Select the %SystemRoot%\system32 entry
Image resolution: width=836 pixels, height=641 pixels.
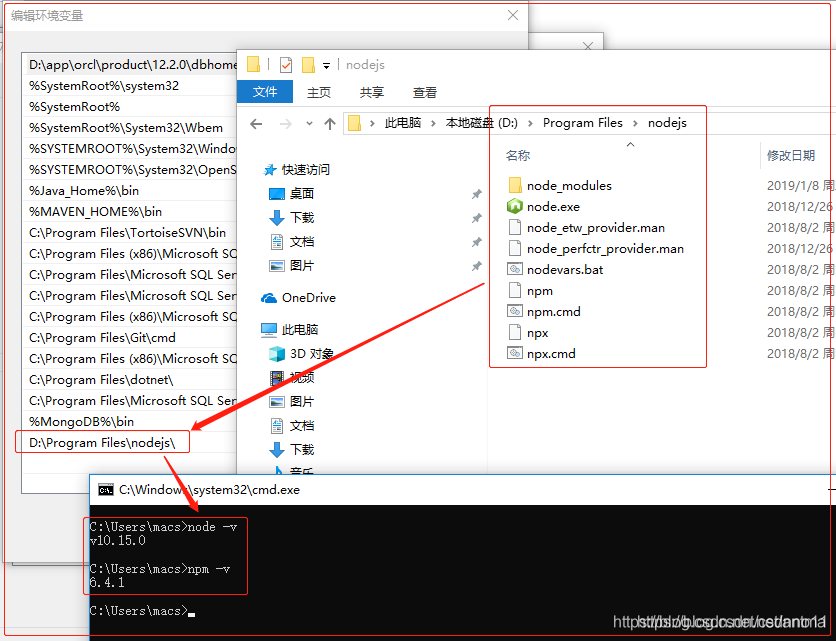[130, 85]
